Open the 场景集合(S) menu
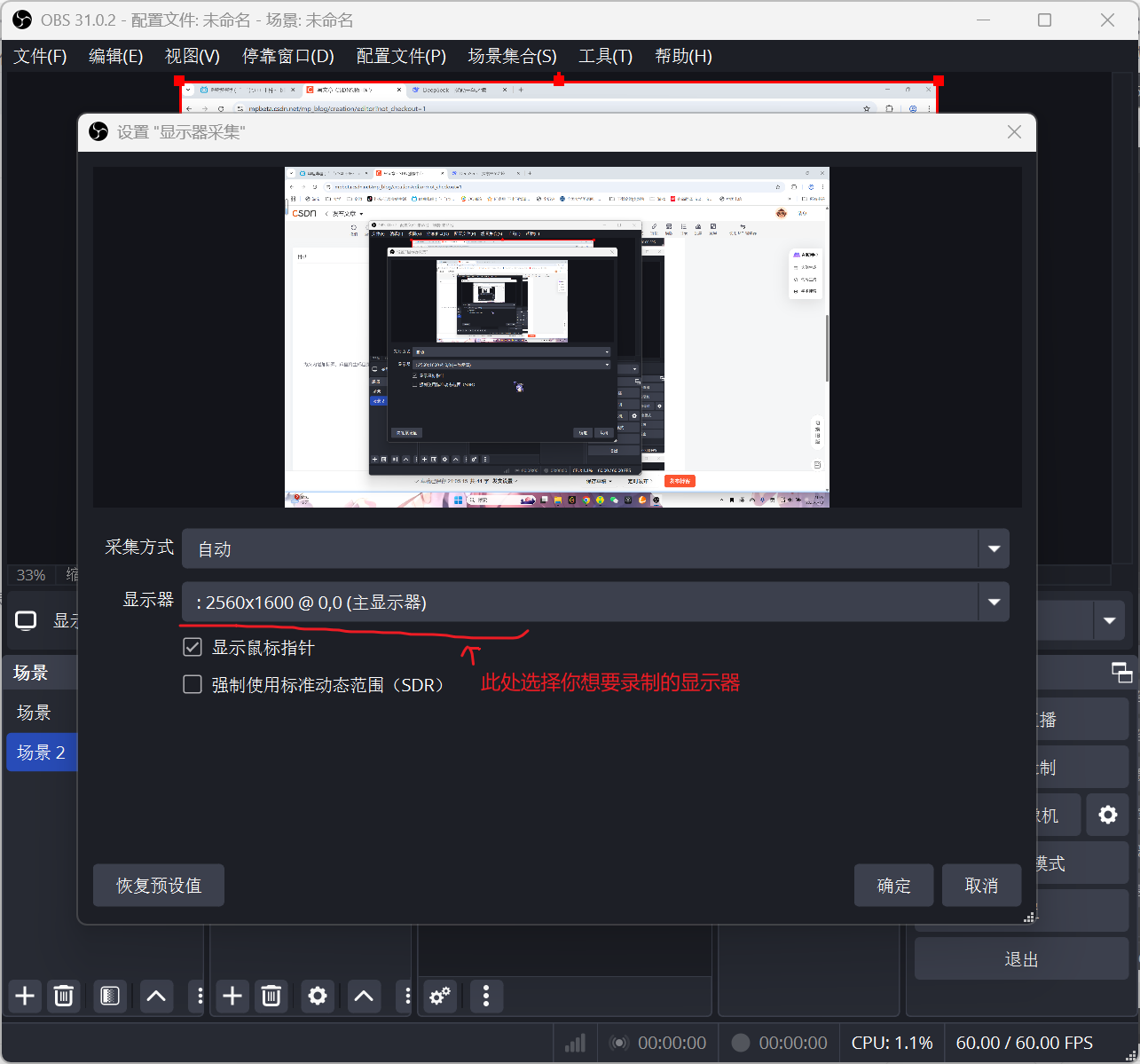Screen dimensions: 1140x1064 coord(511,56)
